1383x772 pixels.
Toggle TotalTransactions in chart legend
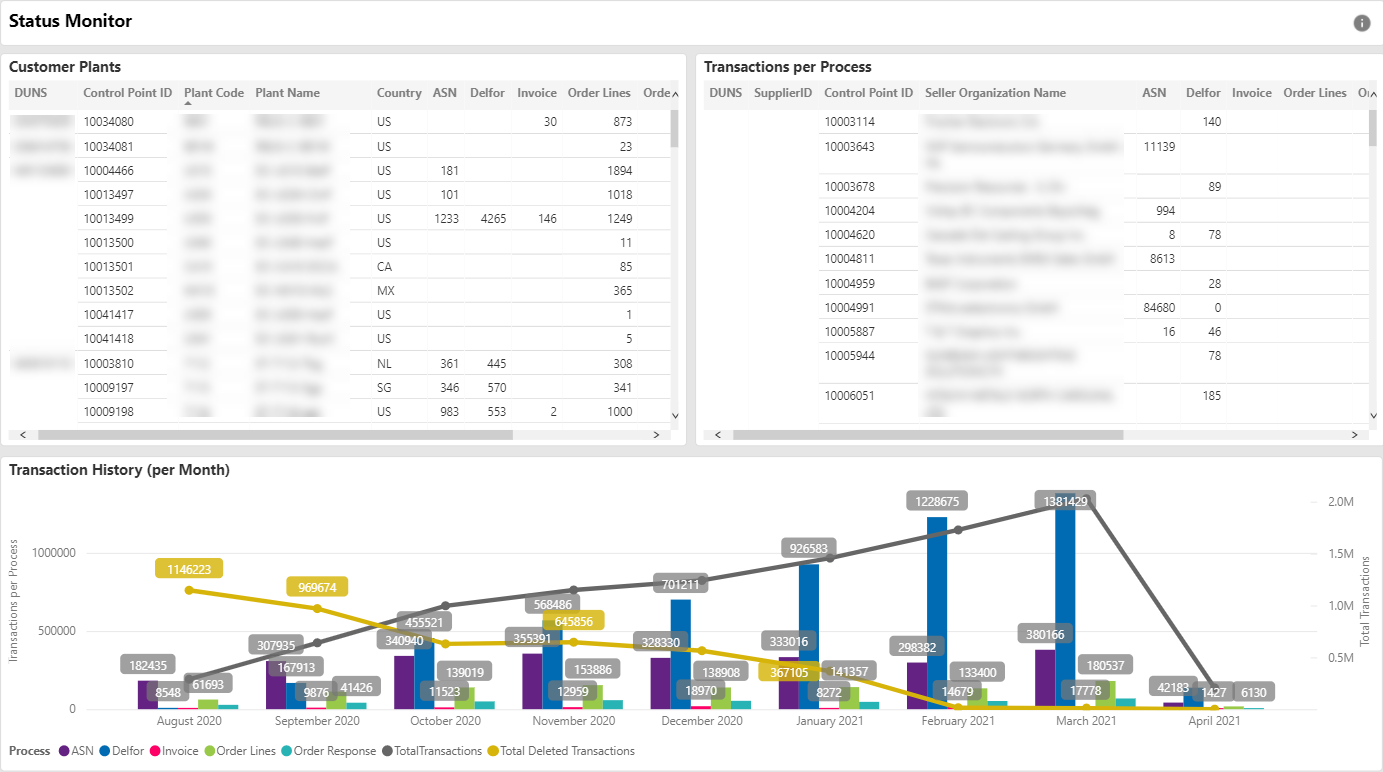[x=432, y=751]
